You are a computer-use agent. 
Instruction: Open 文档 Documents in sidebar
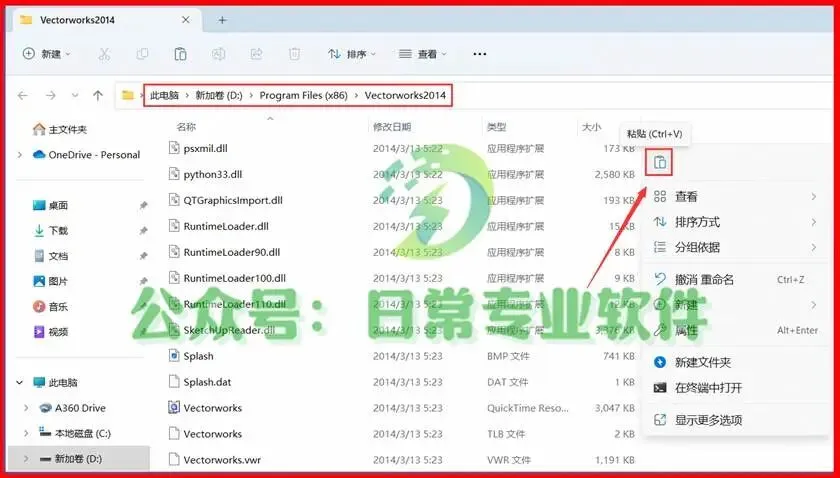tap(50, 256)
